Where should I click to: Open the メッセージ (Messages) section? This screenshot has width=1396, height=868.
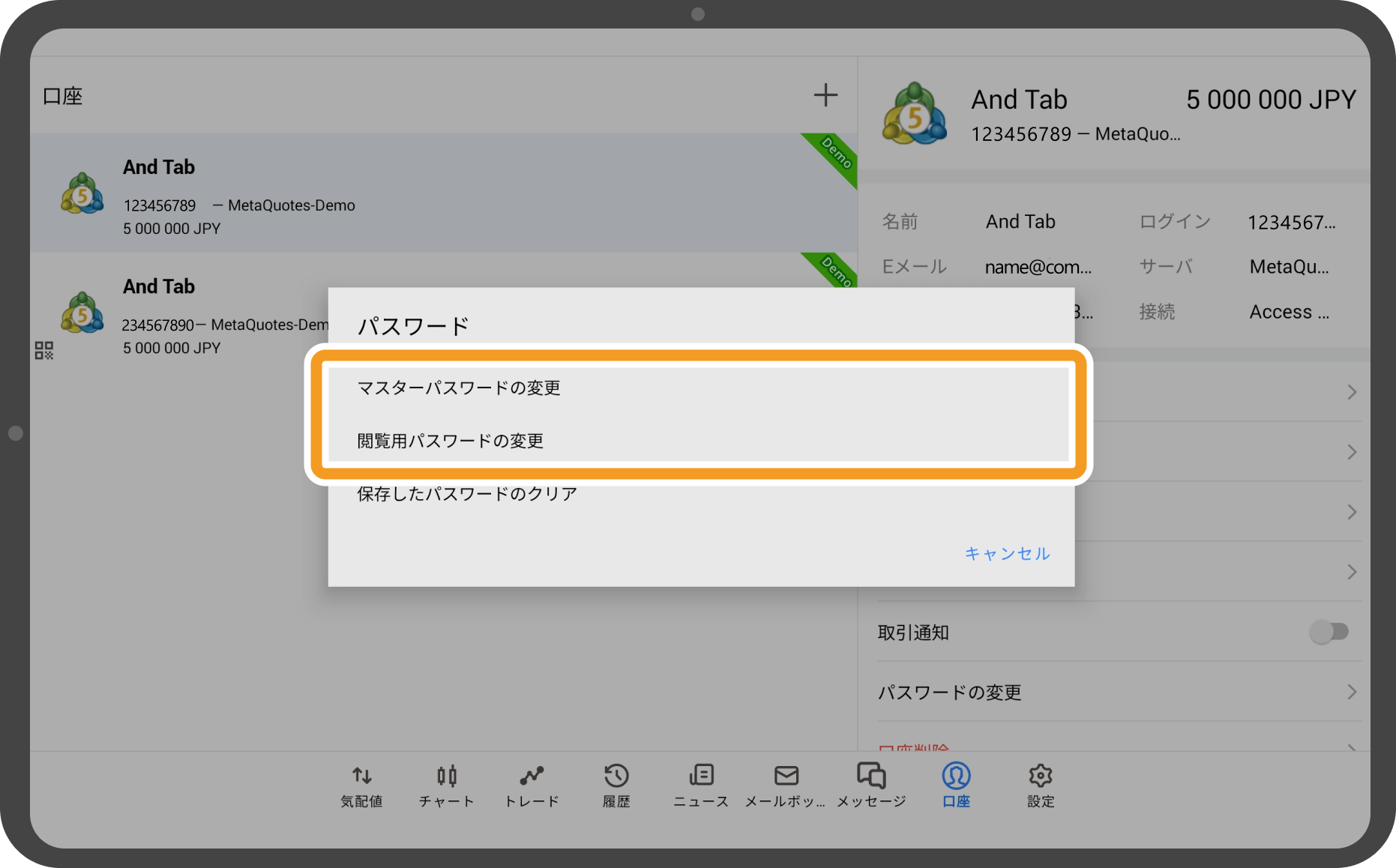click(x=870, y=784)
